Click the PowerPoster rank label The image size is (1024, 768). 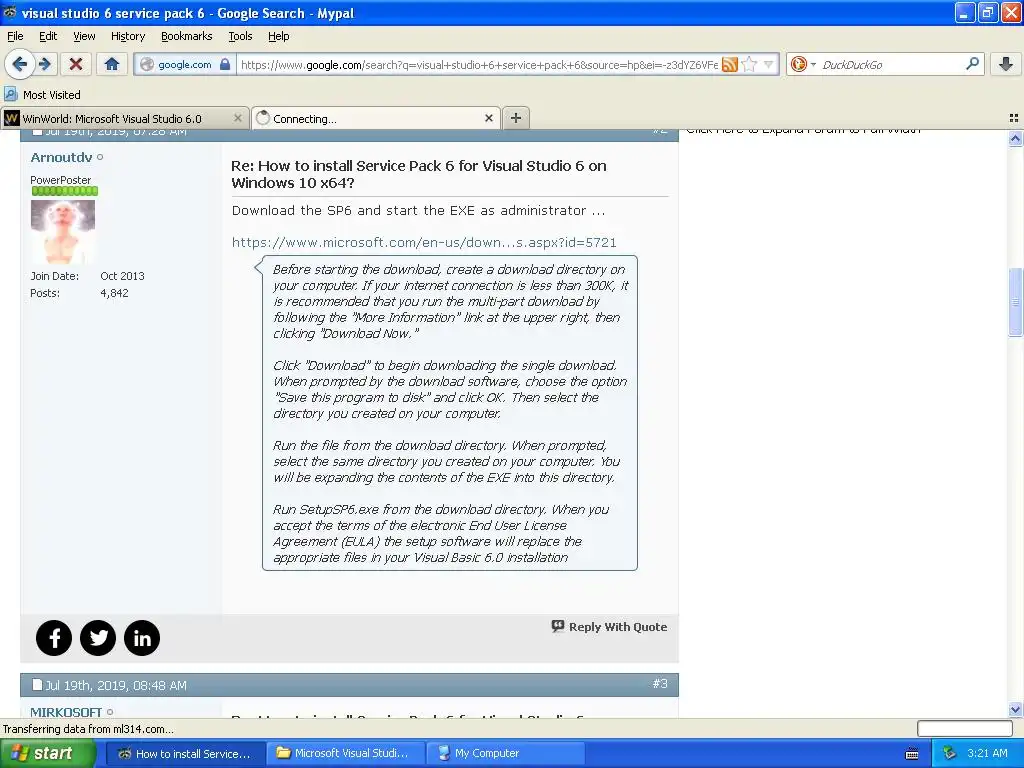pos(61,180)
